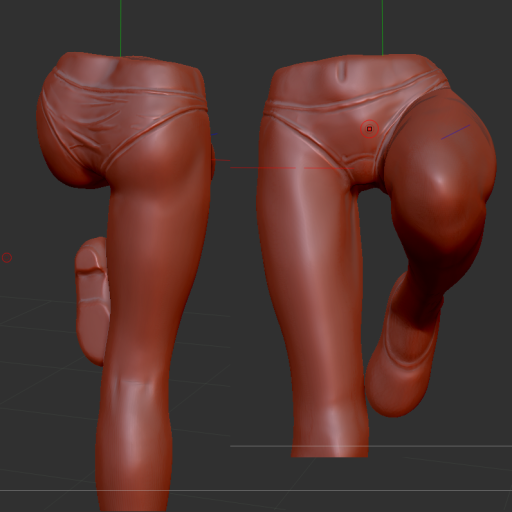Click the sculpt brush cursor with the red ring

(x=370, y=129)
